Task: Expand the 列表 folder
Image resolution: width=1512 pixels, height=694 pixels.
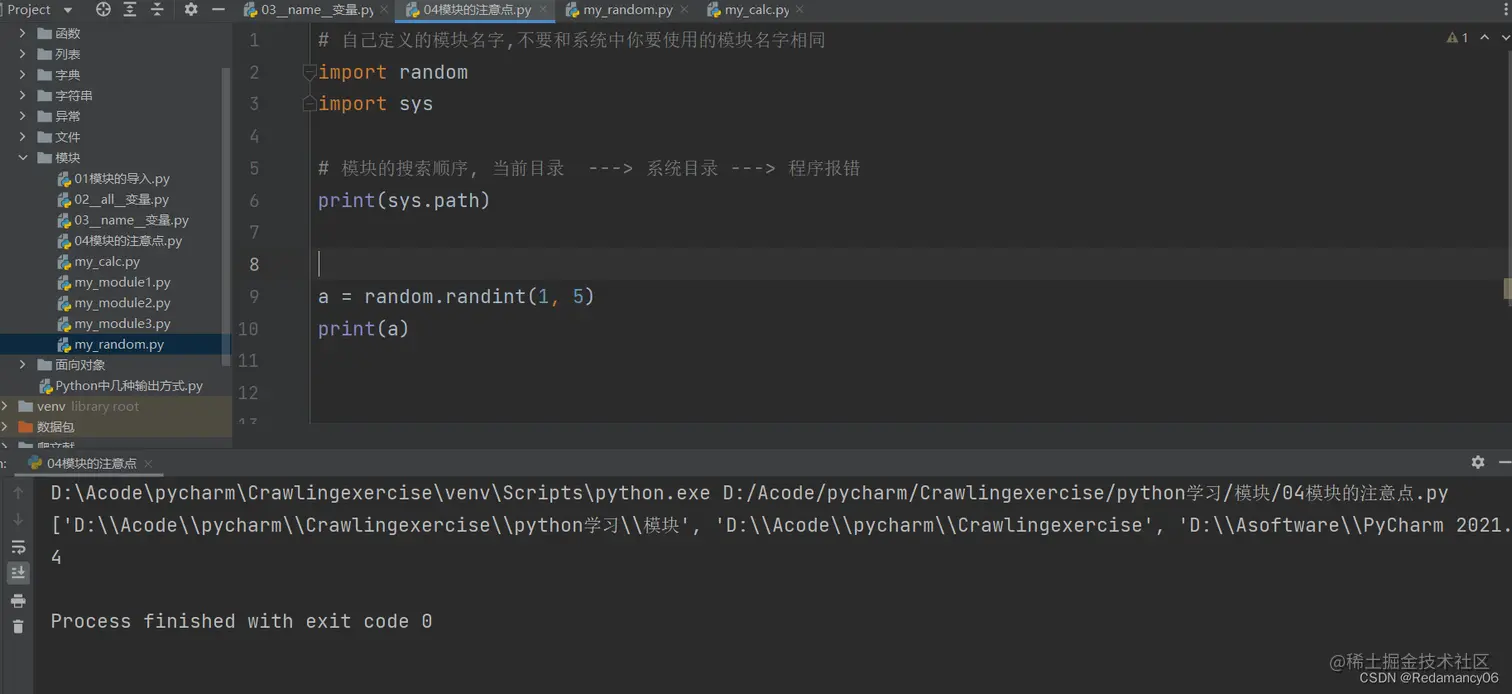Action: [23, 54]
